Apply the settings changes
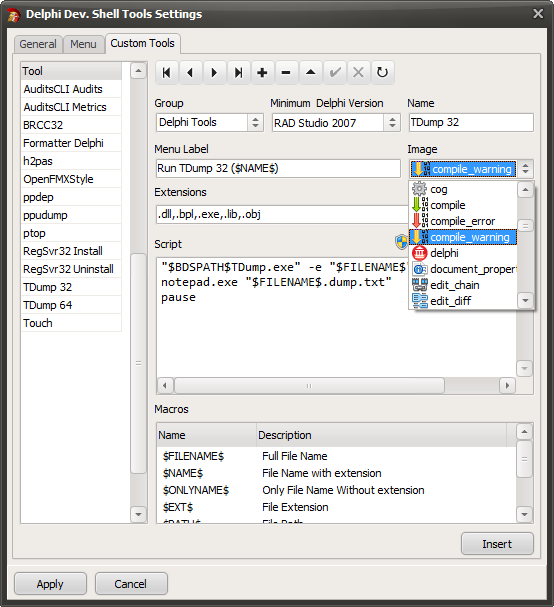 click(x=50, y=584)
